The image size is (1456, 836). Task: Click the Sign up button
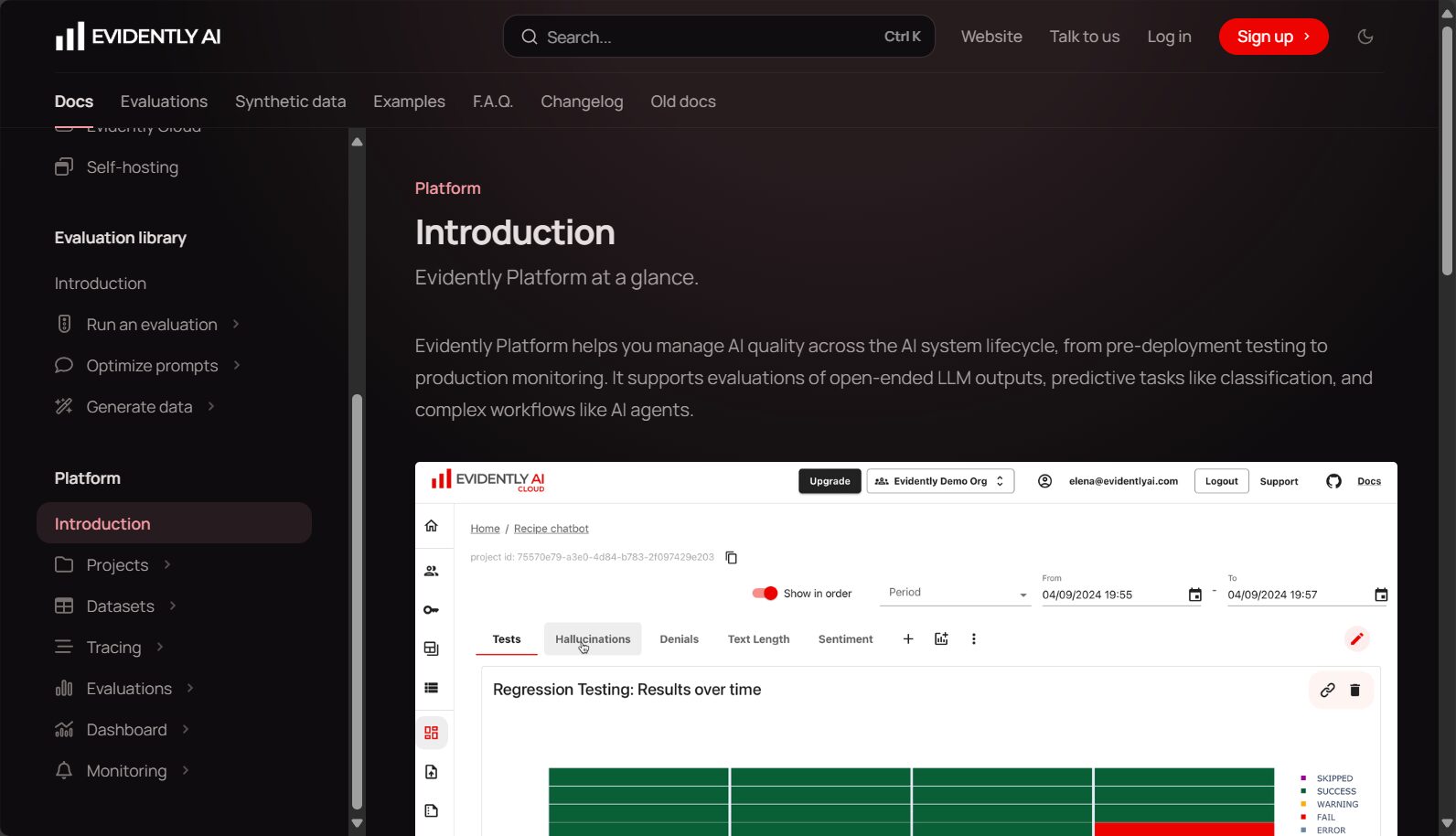(x=1273, y=37)
